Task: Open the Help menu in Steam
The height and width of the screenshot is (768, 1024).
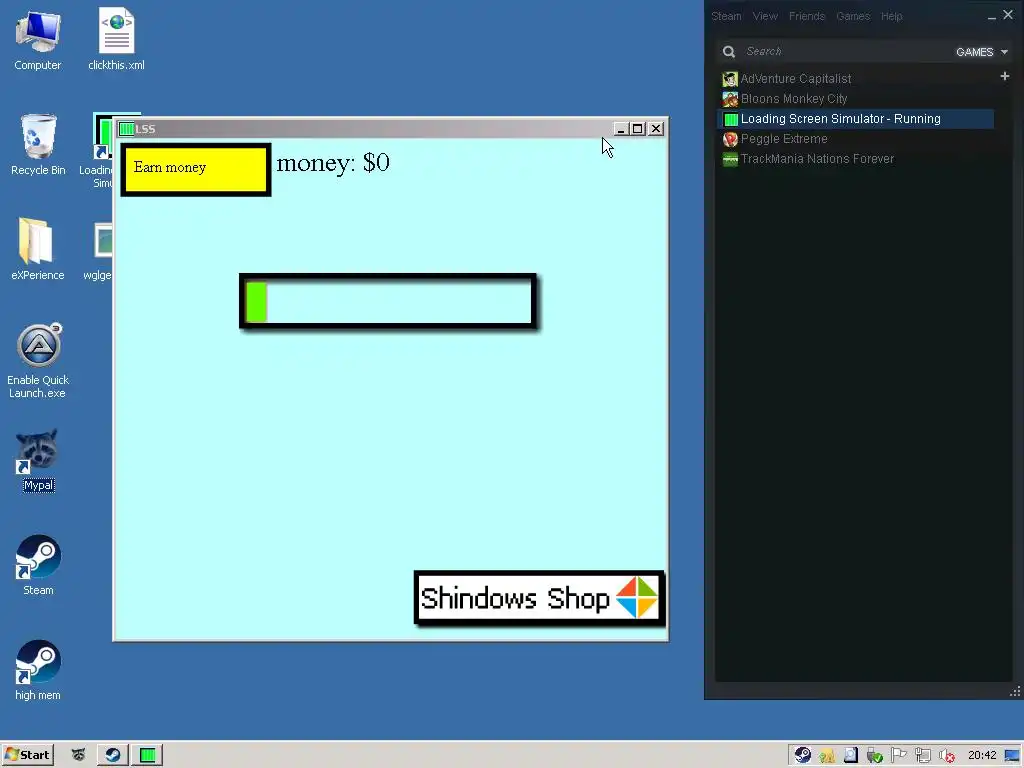Action: point(891,16)
